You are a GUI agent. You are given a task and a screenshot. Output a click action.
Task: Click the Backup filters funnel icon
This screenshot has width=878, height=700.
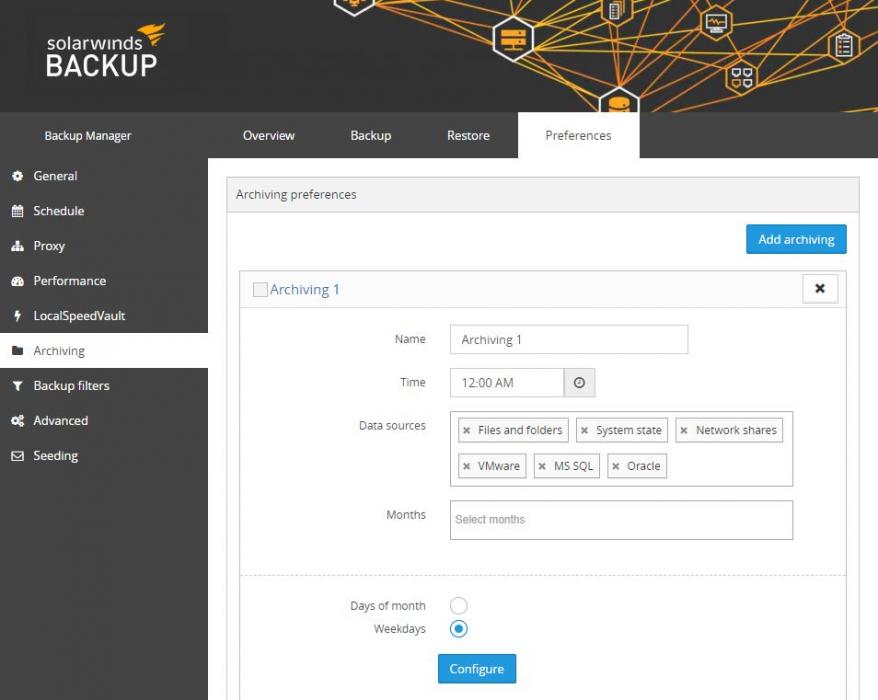17,386
